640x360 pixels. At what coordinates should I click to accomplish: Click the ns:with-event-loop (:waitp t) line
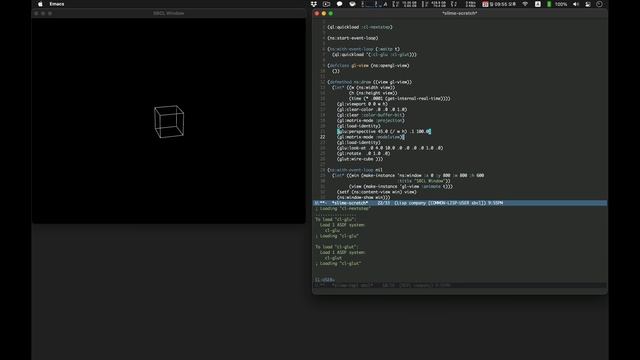364,49
